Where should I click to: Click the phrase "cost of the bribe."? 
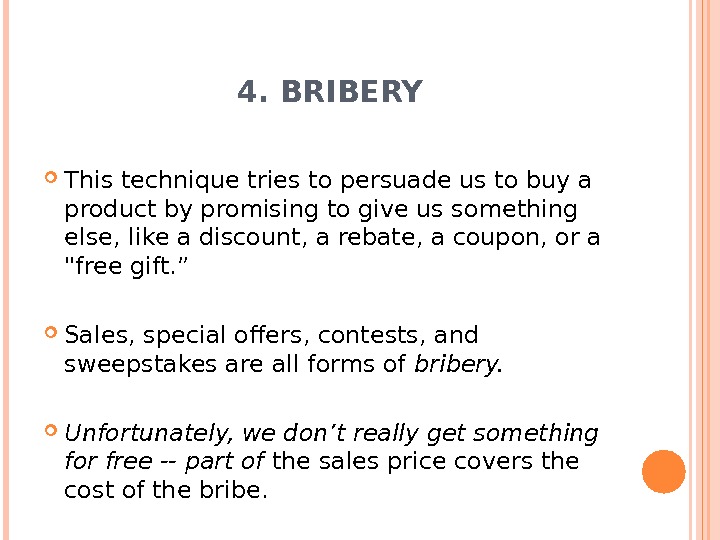click(166, 491)
